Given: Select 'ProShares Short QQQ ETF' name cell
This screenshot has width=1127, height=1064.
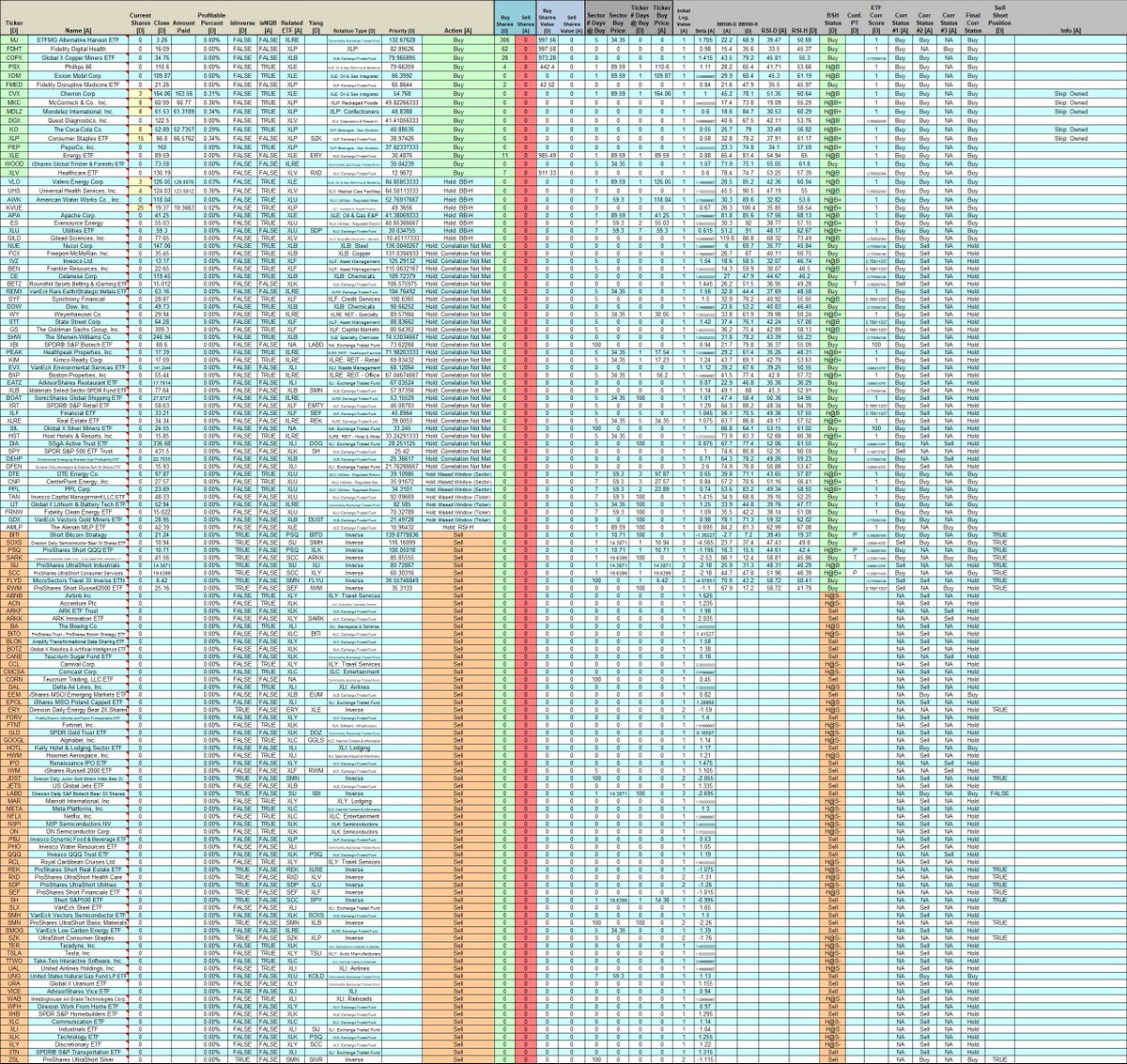Looking at the screenshot, I should click(x=79, y=551).
